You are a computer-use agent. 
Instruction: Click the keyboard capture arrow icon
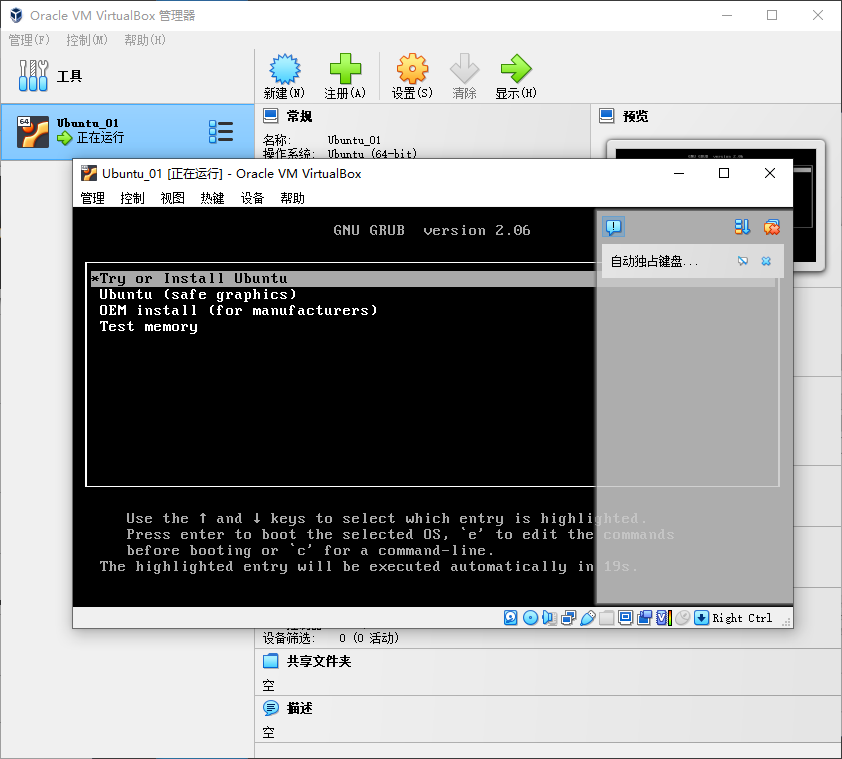click(x=701, y=618)
